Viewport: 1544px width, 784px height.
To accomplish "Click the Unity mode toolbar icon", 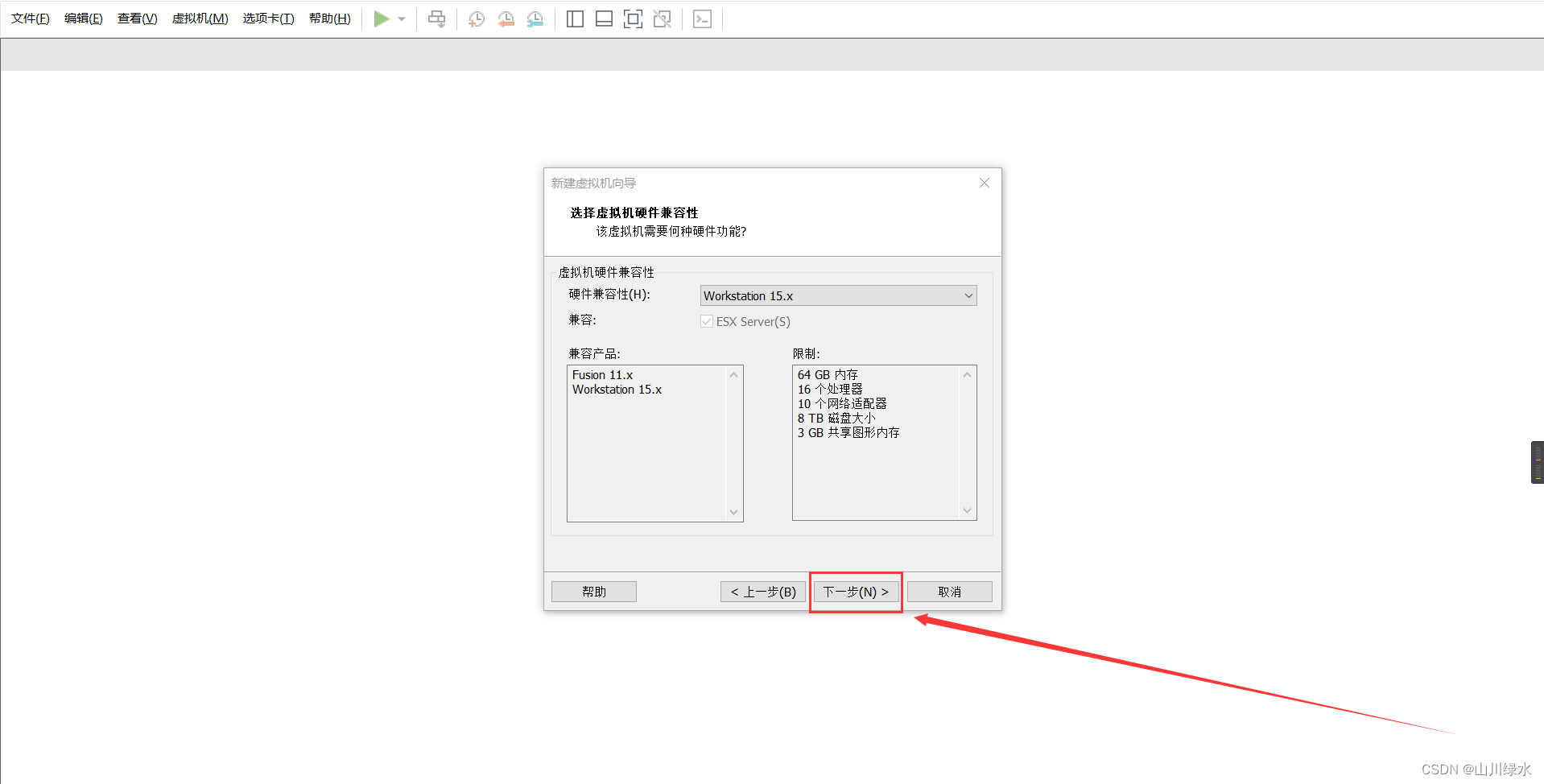I will point(663,19).
